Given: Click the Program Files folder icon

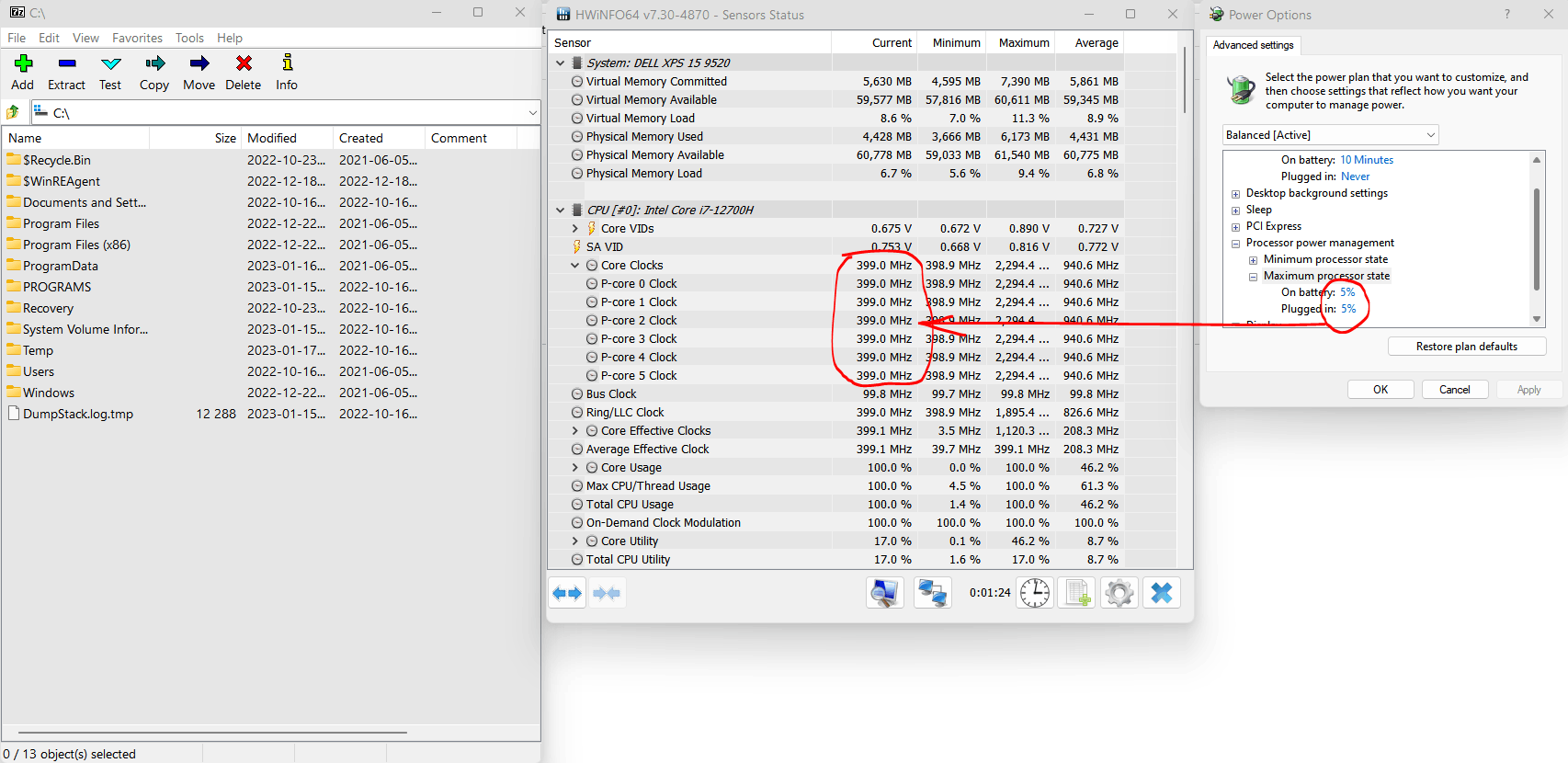Looking at the screenshot, I should click(14, 222).
